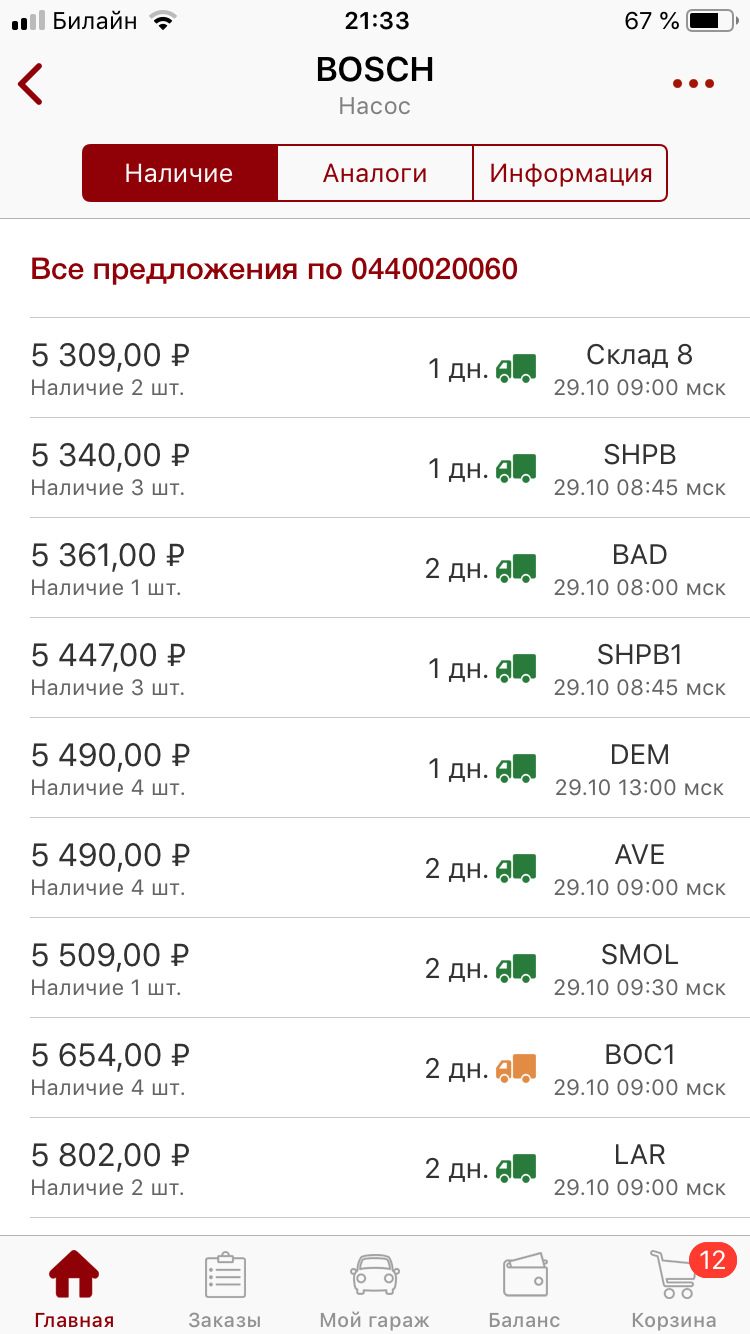The width and height of the screenshot is (750, 1334).
Task: Switch to the Аналоги tab
Action: point(375,173)
